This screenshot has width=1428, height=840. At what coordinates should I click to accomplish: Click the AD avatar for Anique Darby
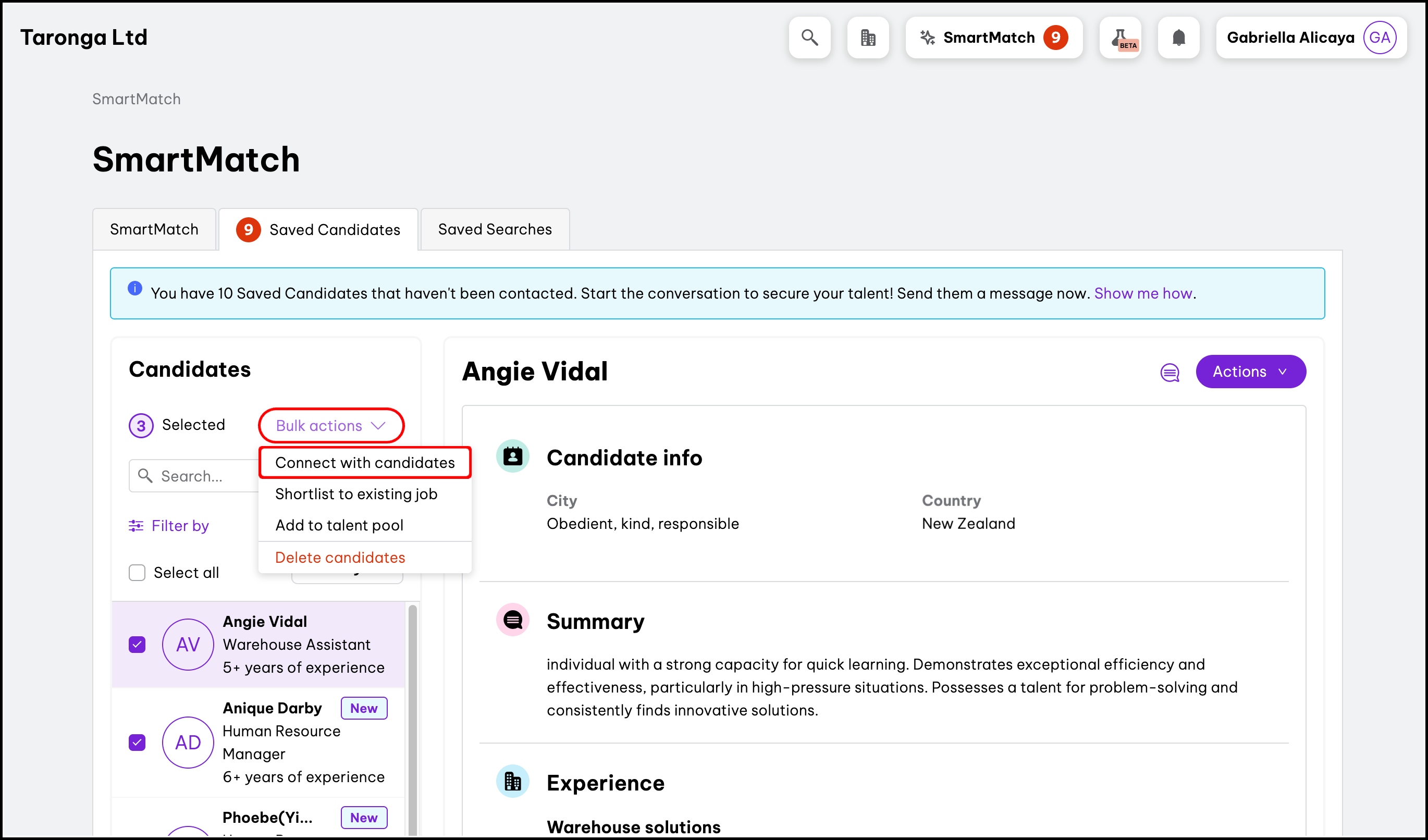tap(188, 742)
